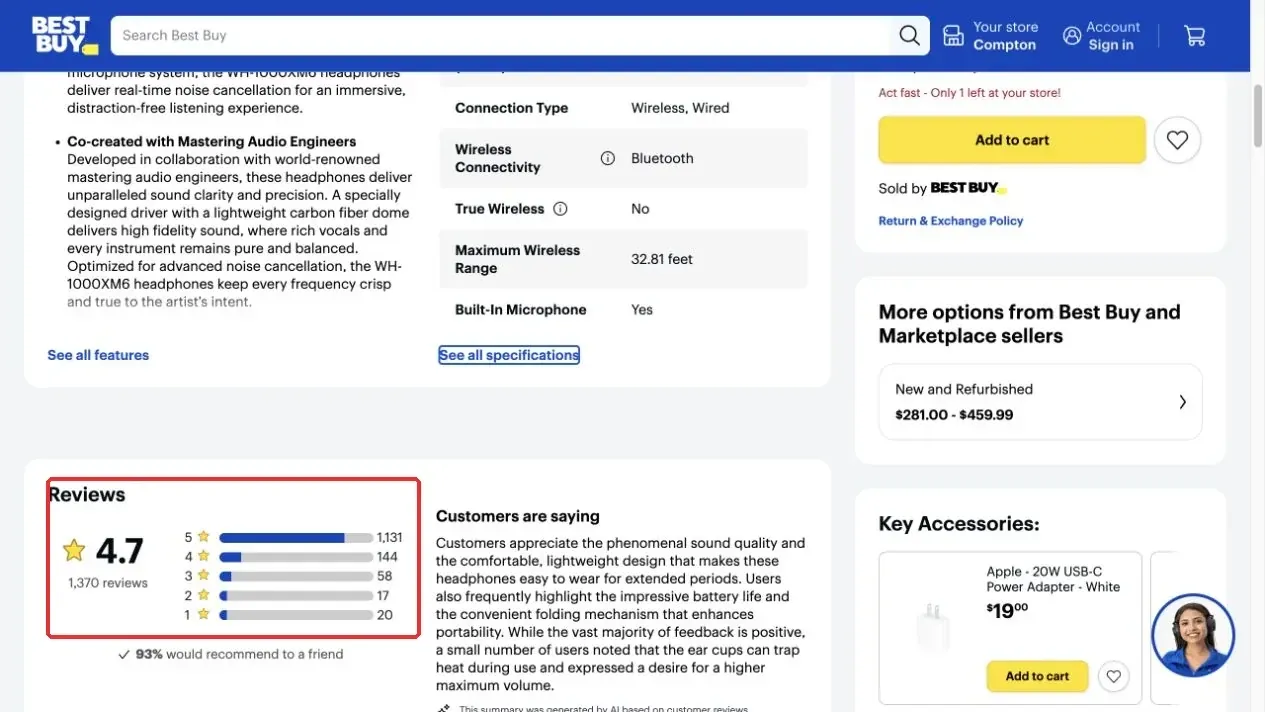Add headphones to cart with main button

coord(1012,140)
